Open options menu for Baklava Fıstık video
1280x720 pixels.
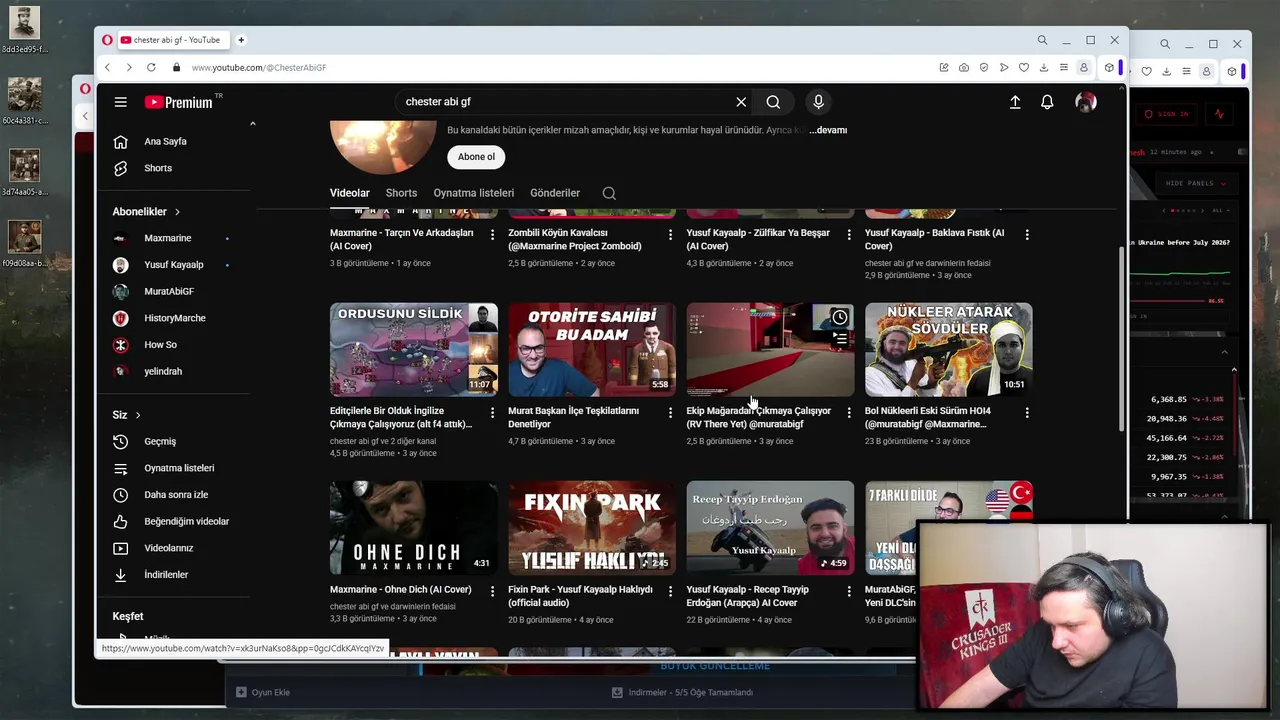click(x=1027, y=234)
